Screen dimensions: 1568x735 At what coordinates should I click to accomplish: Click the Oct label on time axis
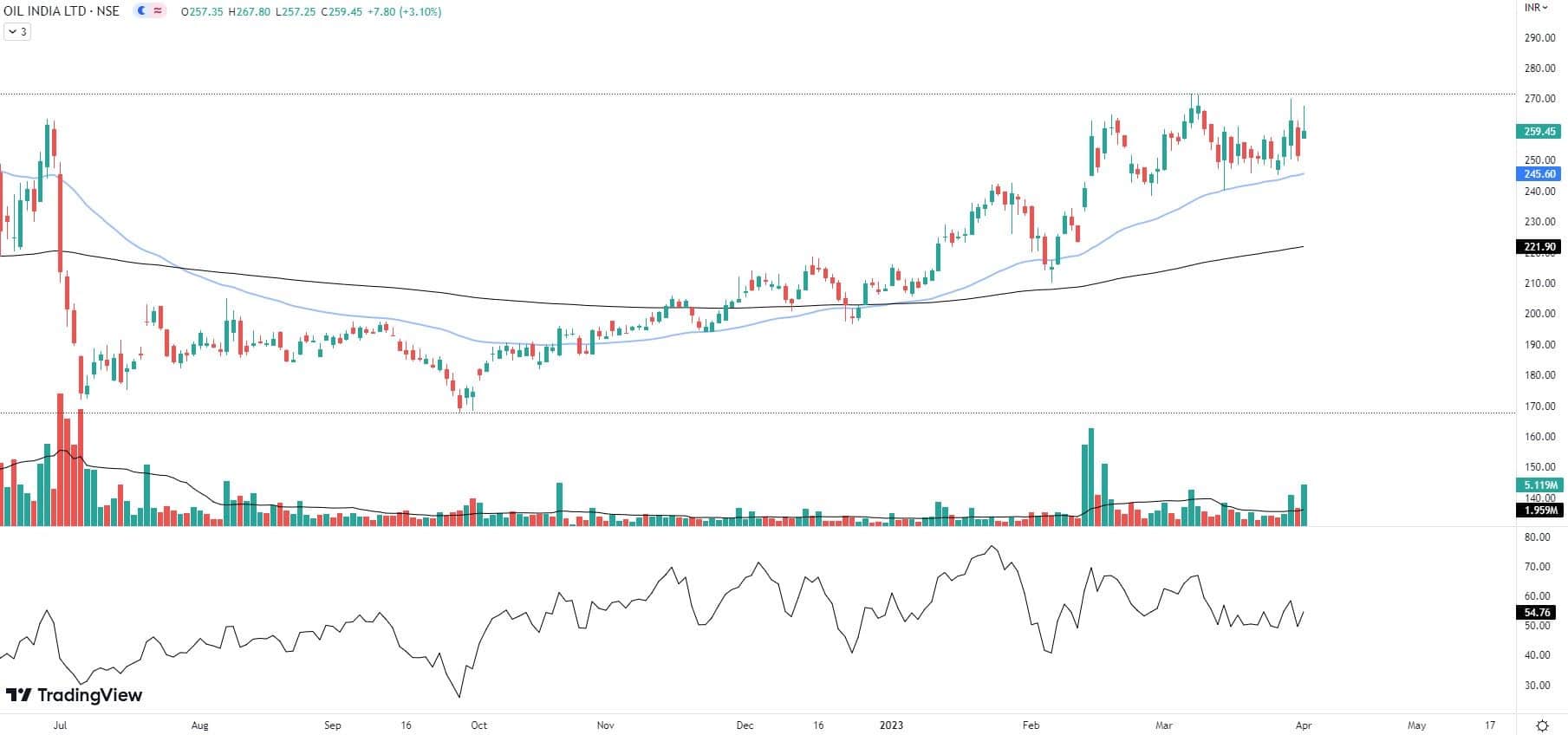click(x=478, y=725)
